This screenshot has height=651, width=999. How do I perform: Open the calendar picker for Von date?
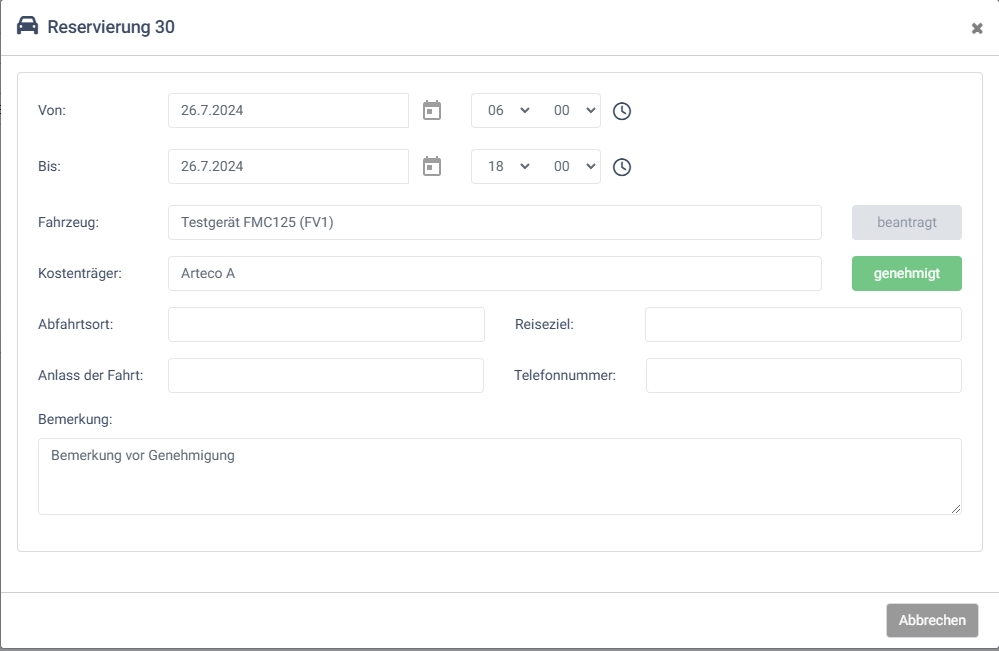tap(432, 111)
